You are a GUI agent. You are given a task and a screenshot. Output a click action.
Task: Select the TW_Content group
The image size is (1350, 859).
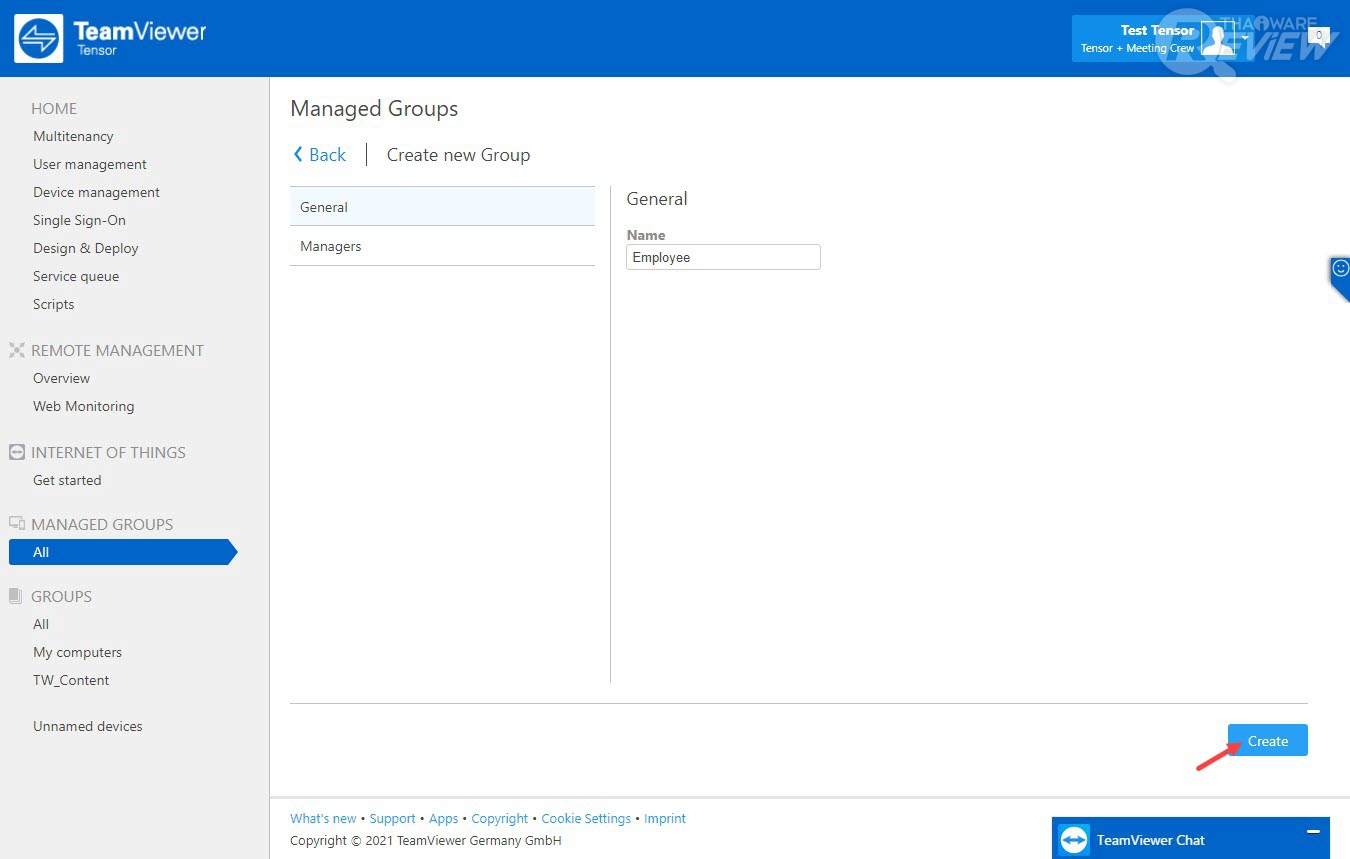(x=71, y=680)
